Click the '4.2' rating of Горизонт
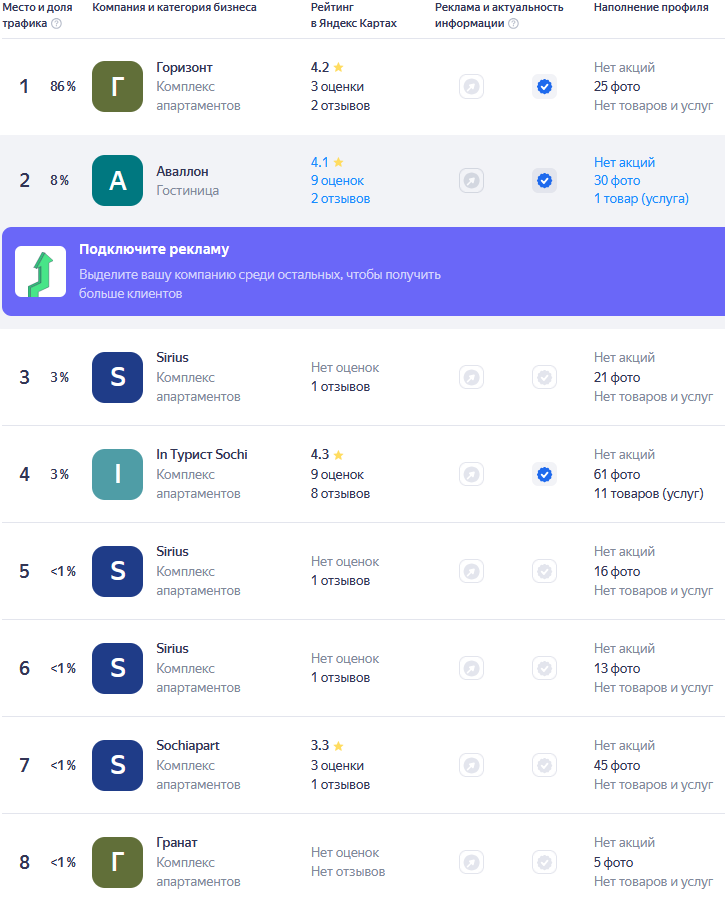 [x=320, y=68]
